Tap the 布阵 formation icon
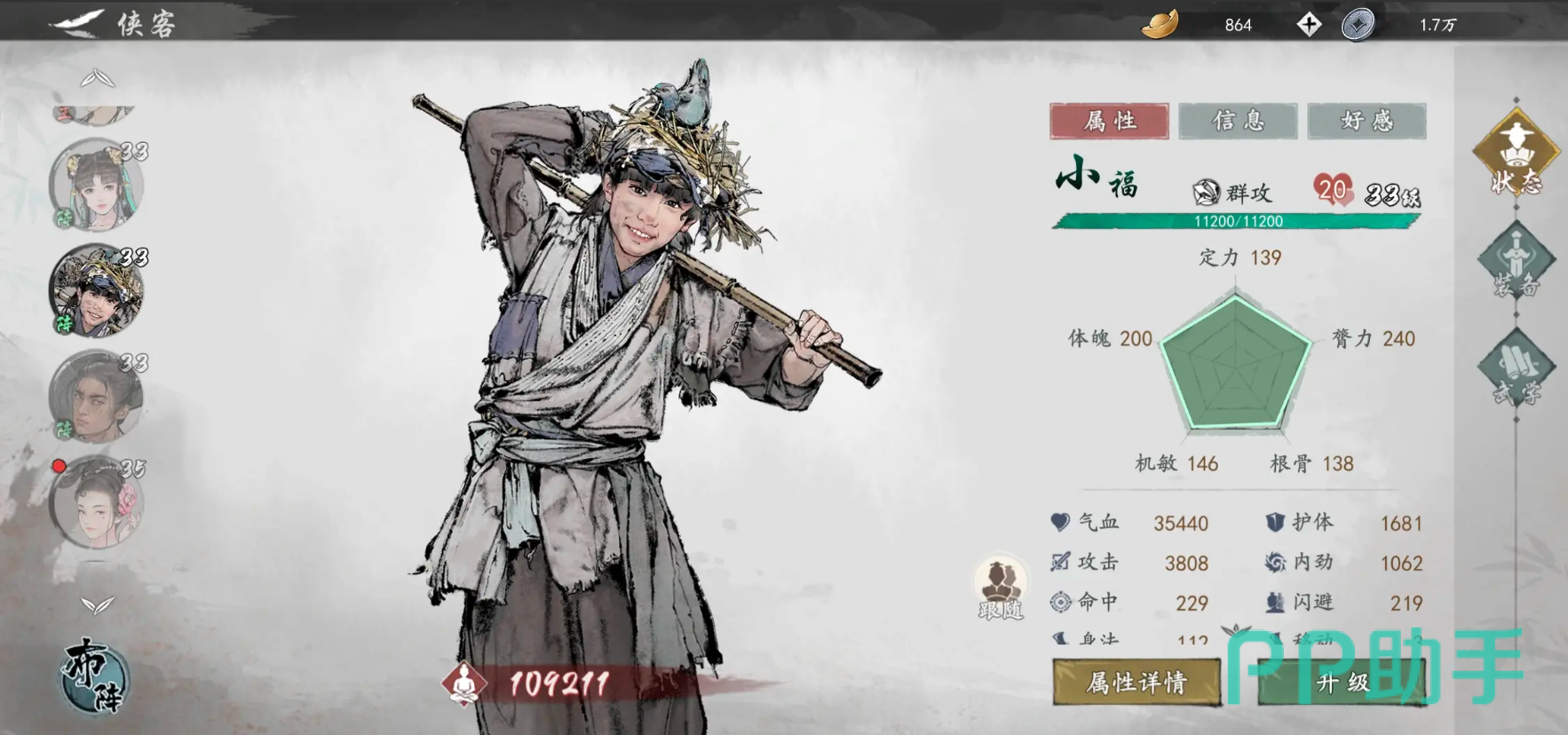The height and width of the screenshot is (735, 1568). click(96, 675)
